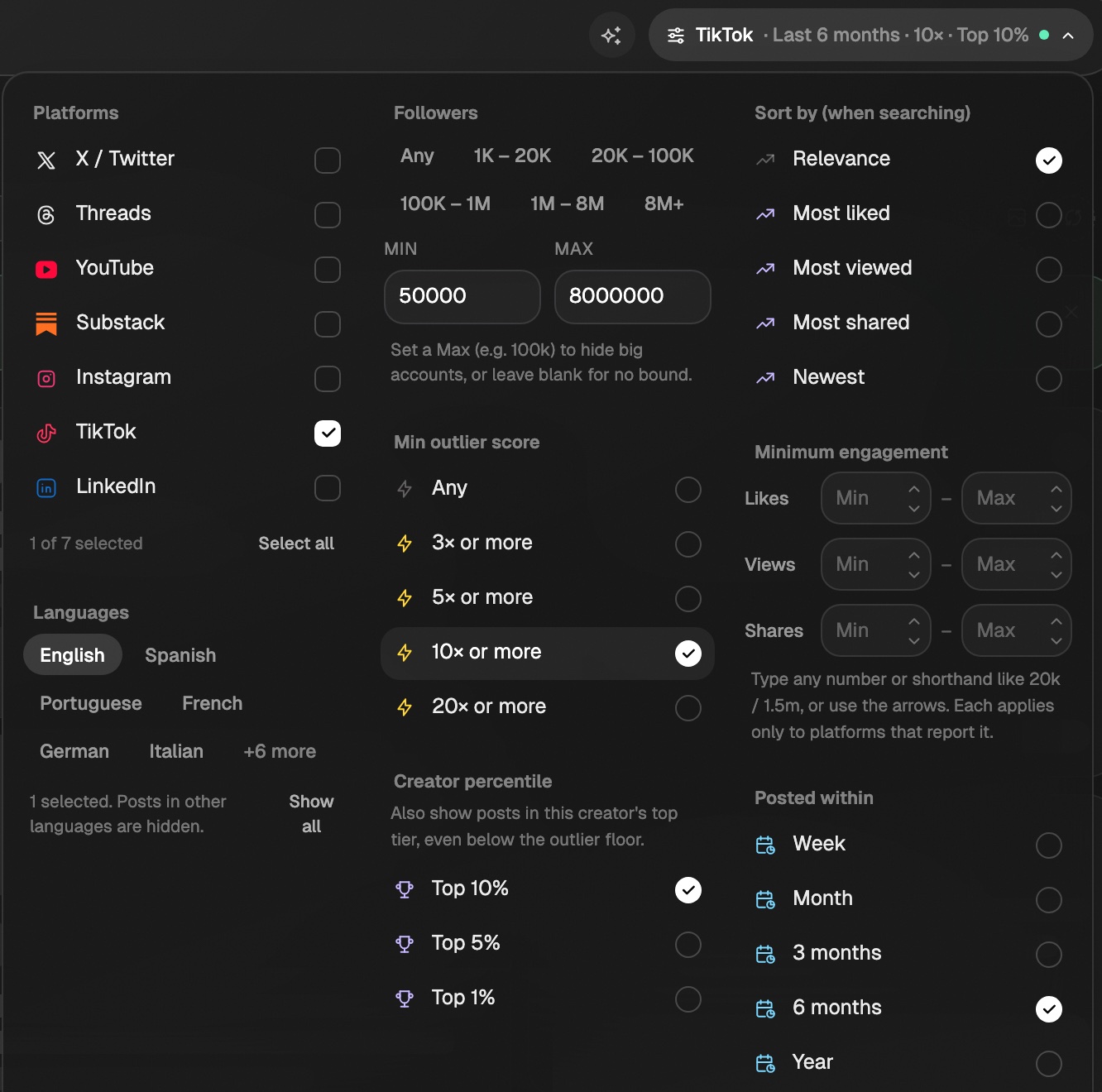This screenshot has width=1102, height=1092.
Task: Click the calendar icon beside Year
Action: point(765,1063)
